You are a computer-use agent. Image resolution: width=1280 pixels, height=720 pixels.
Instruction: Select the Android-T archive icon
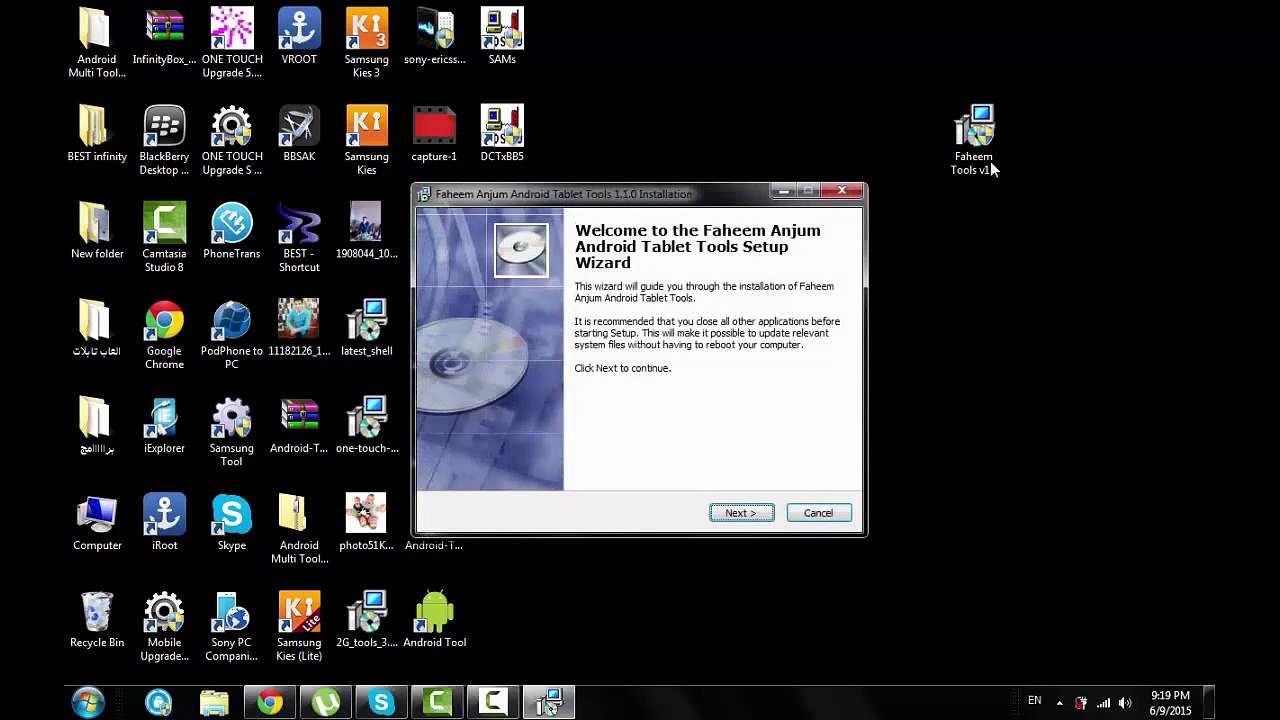click(x=299, y=425)
